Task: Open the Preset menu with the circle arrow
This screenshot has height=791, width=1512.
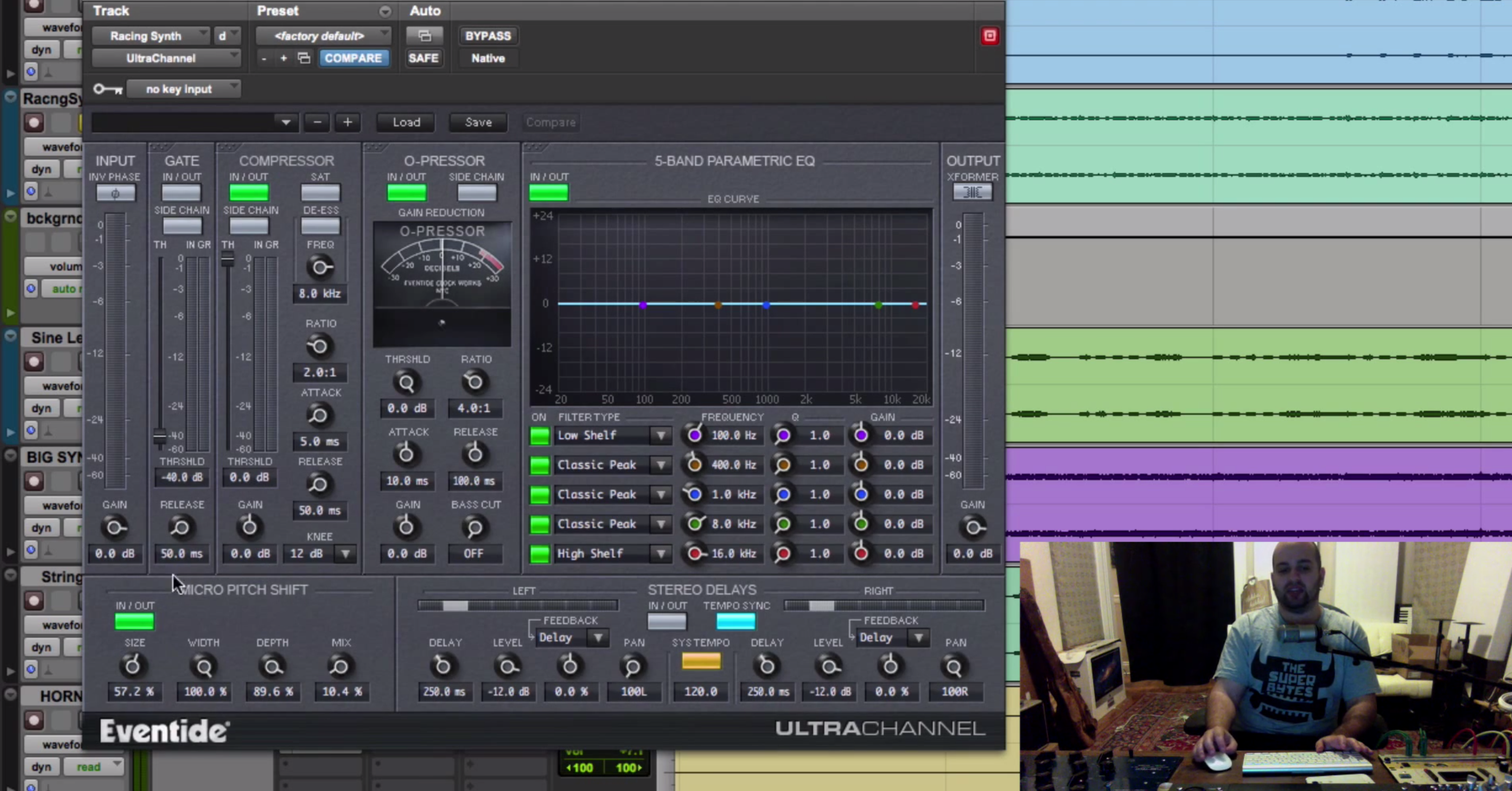Action: click(386, 11)
